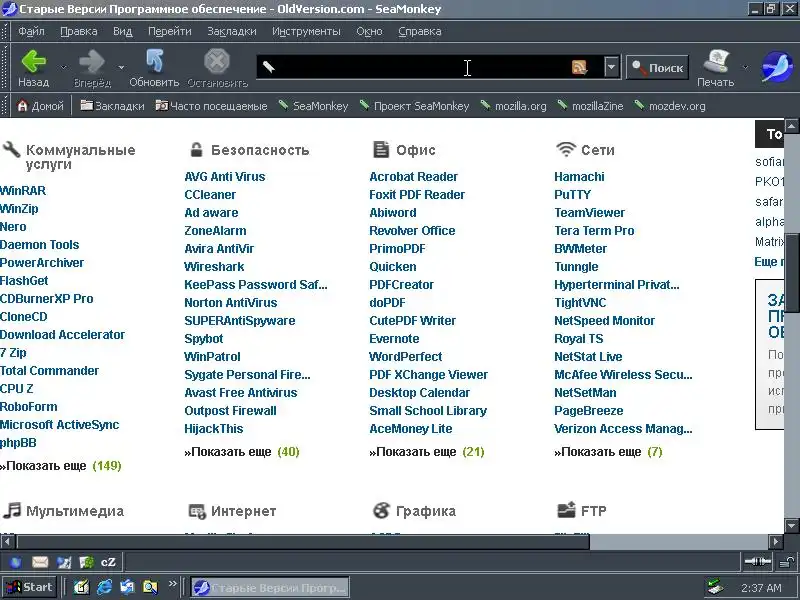This screenshot has width=800, height=600.
Task: Open Forward button history dropdown arrow
Action: tap(121, 67)
